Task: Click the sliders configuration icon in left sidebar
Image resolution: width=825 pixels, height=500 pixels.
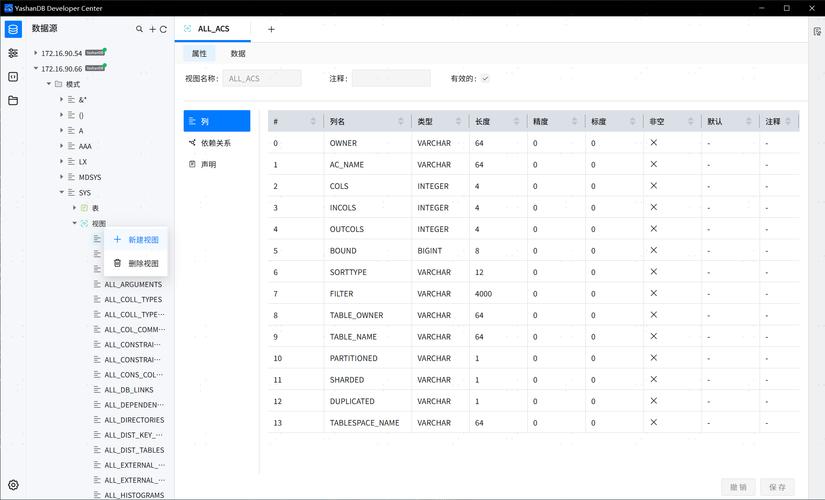Action: point(13,53)
